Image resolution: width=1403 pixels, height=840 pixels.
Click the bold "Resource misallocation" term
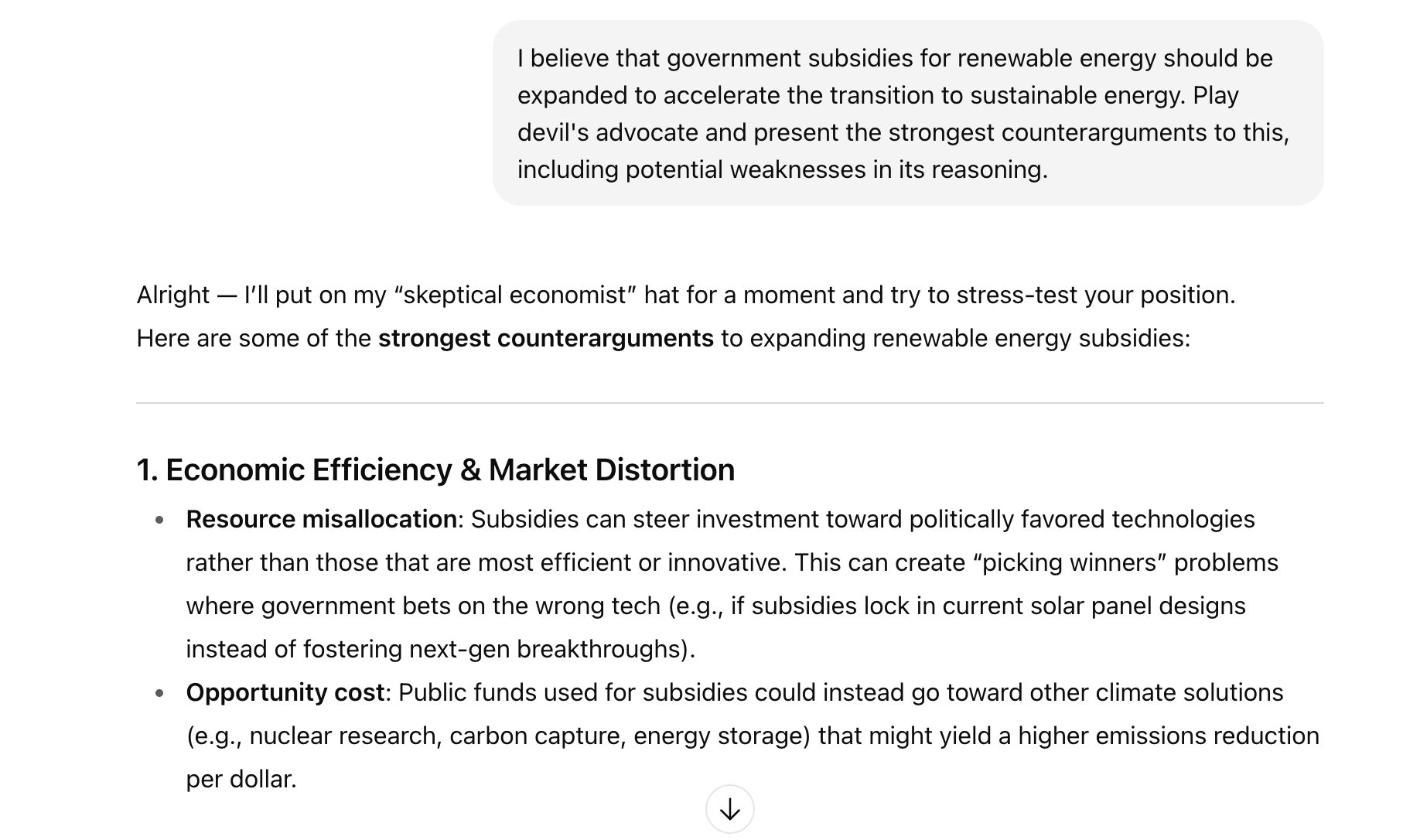[x=321, y=519]
